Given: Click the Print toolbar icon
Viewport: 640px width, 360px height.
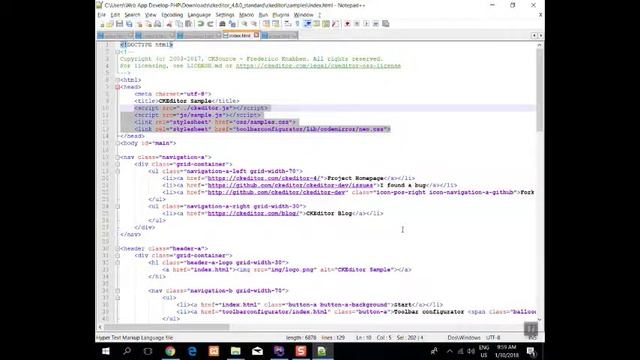Looking at the screenshot, I should [x=158, y=24].
